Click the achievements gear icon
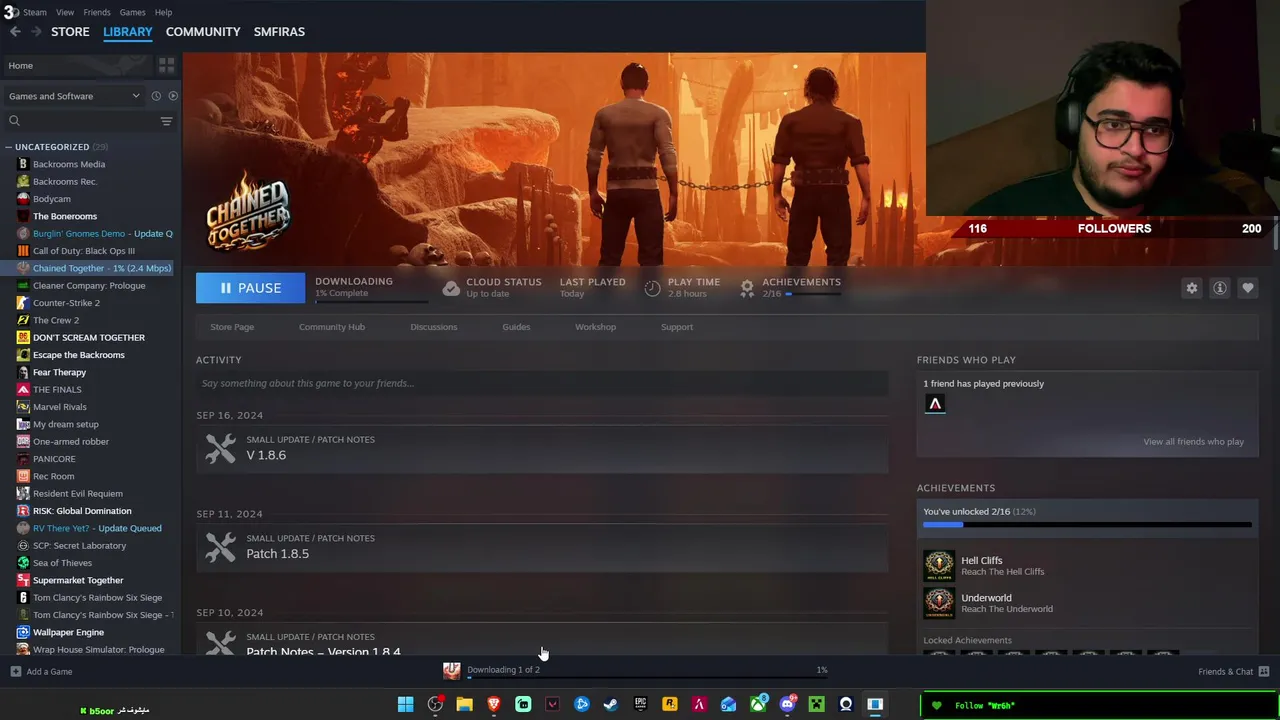The height and width of the screenshot is (720, 1280). [x=747, y=288]
